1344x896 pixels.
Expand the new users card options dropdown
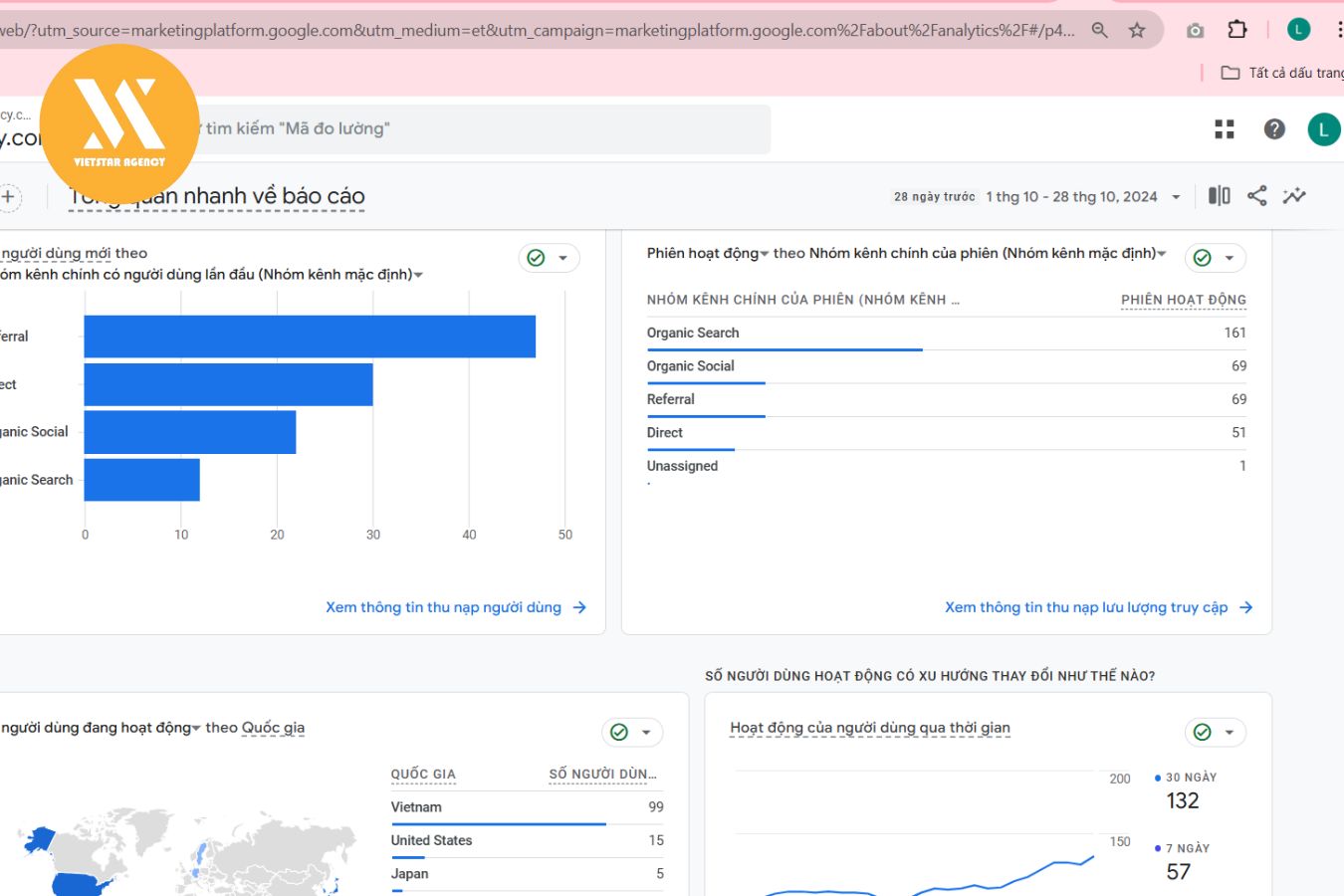(562, 258)
